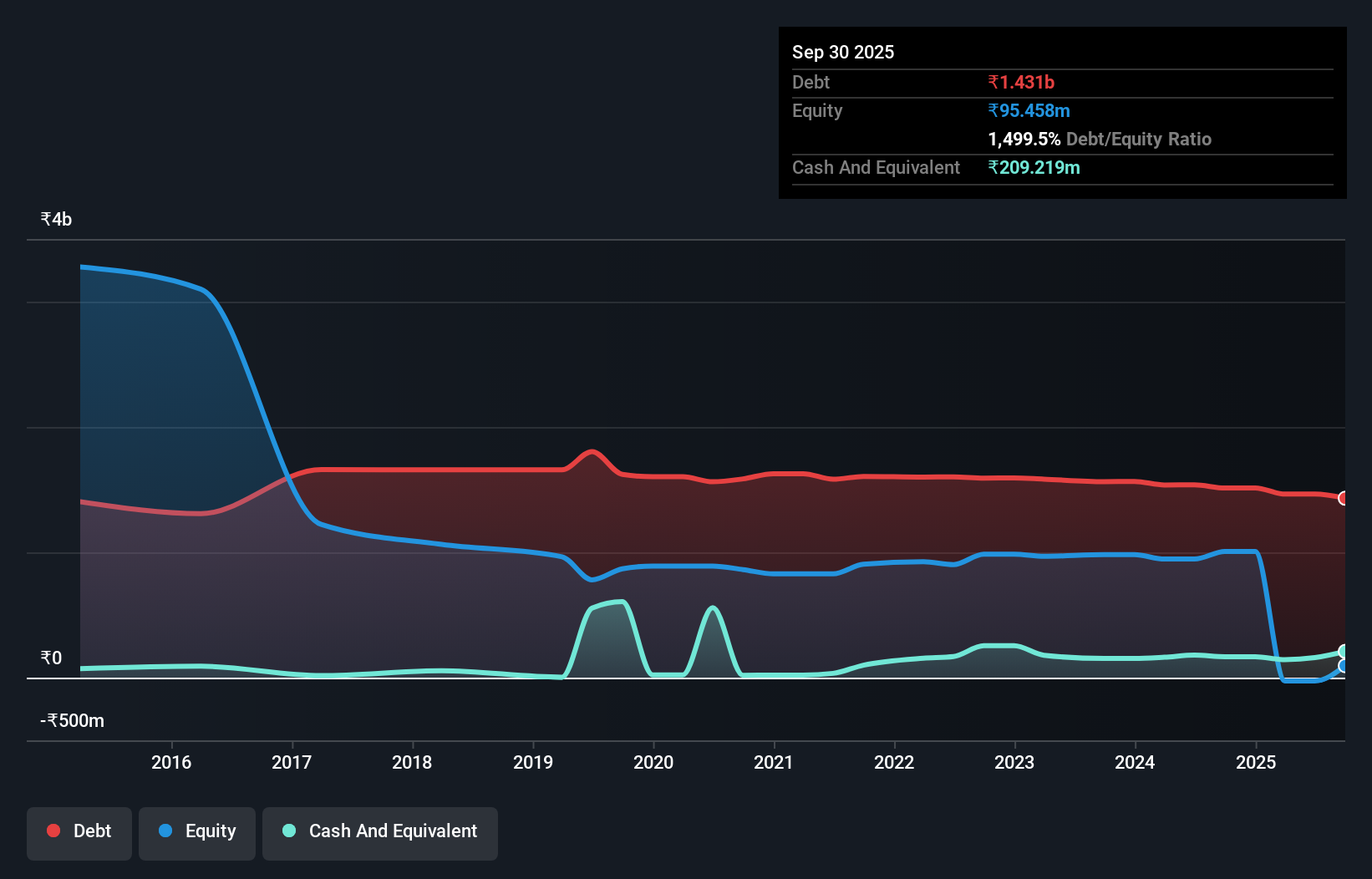Click the 2023 x-axis label
Viewport: 1372px width, 879px height.
1014,762
